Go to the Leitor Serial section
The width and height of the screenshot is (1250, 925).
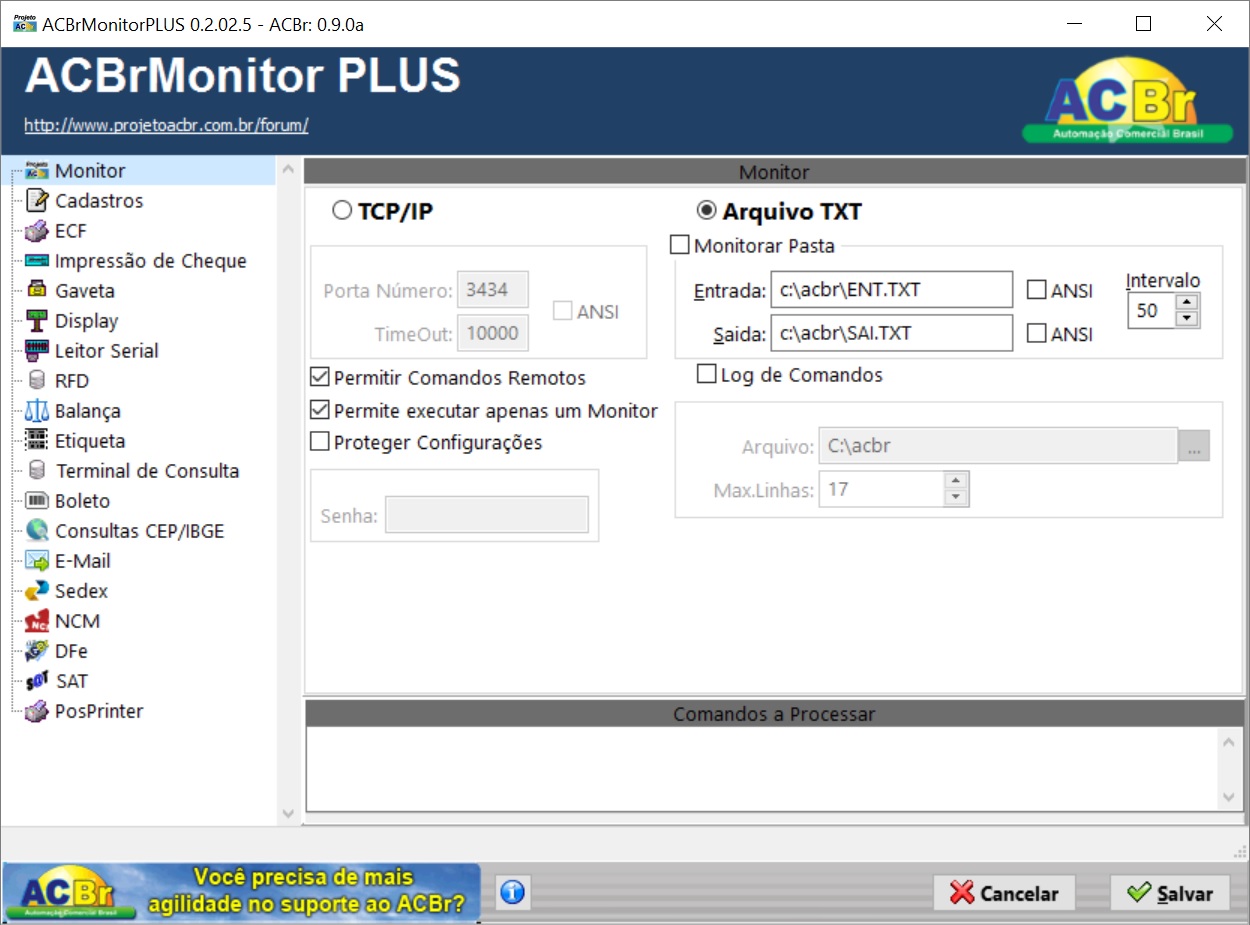(x=107, y=351)
